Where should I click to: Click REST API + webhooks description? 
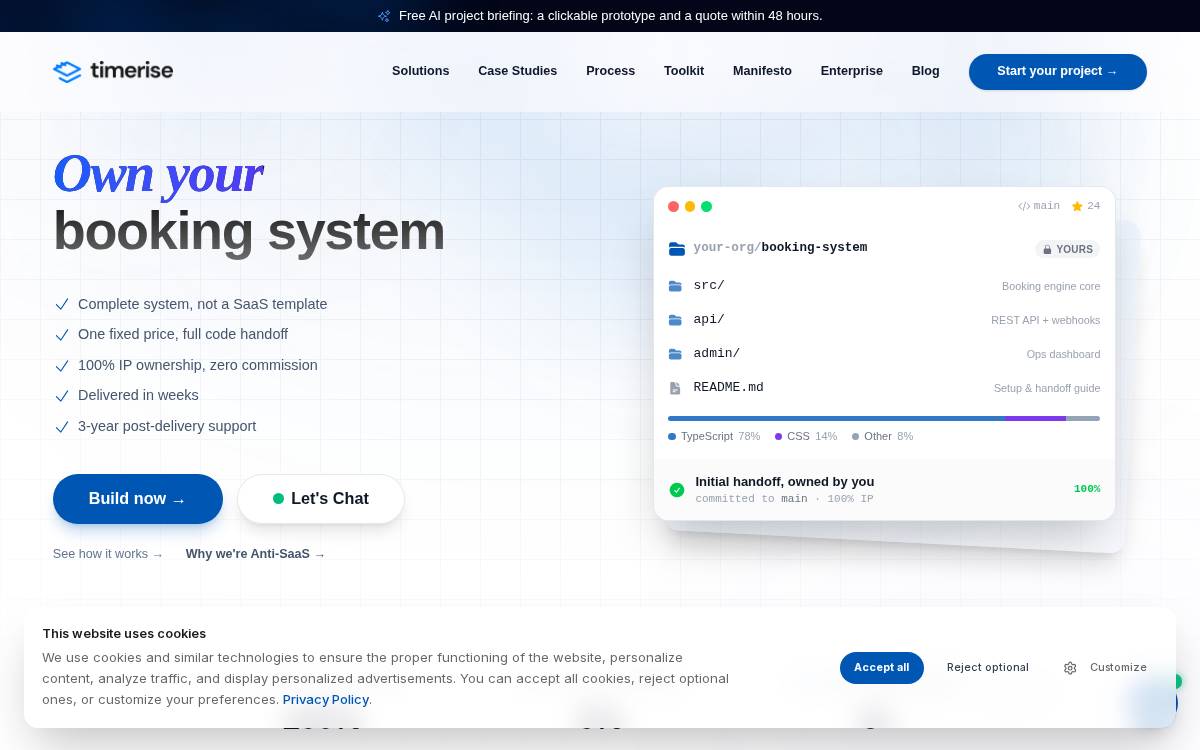tap(1046, 321)
